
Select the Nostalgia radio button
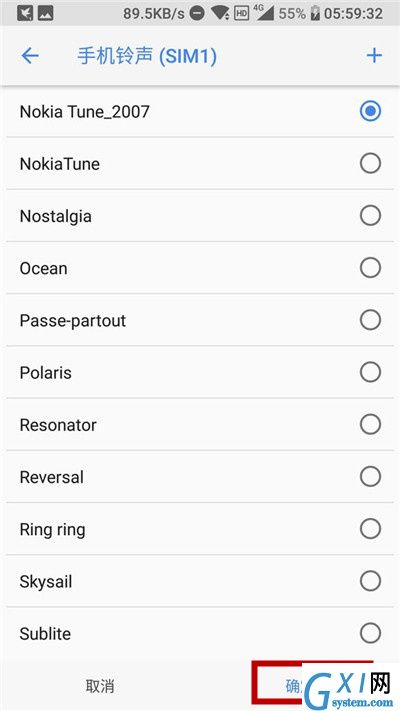point(370,216)
